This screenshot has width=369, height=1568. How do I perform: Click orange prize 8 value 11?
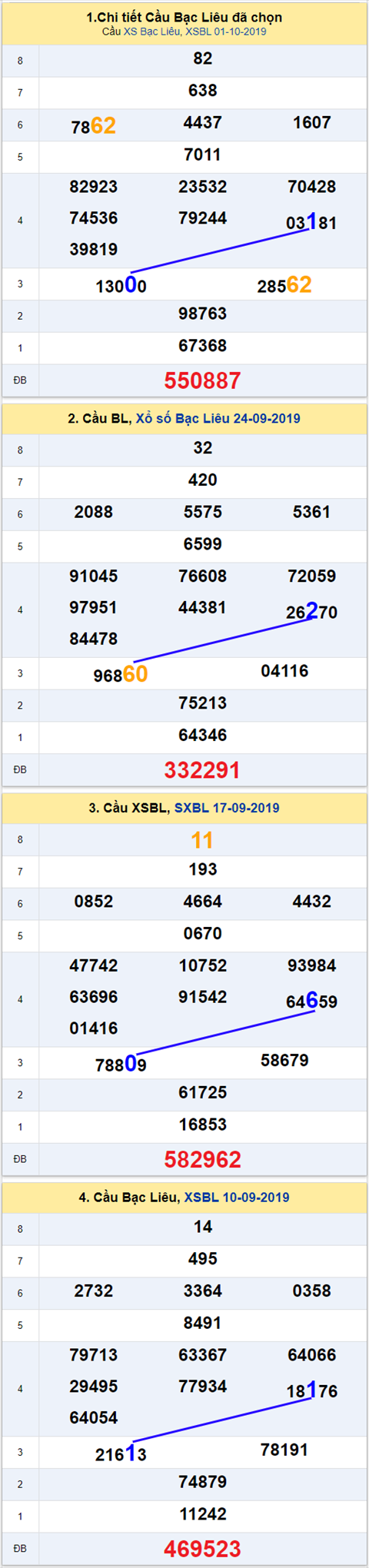(203, 840)
